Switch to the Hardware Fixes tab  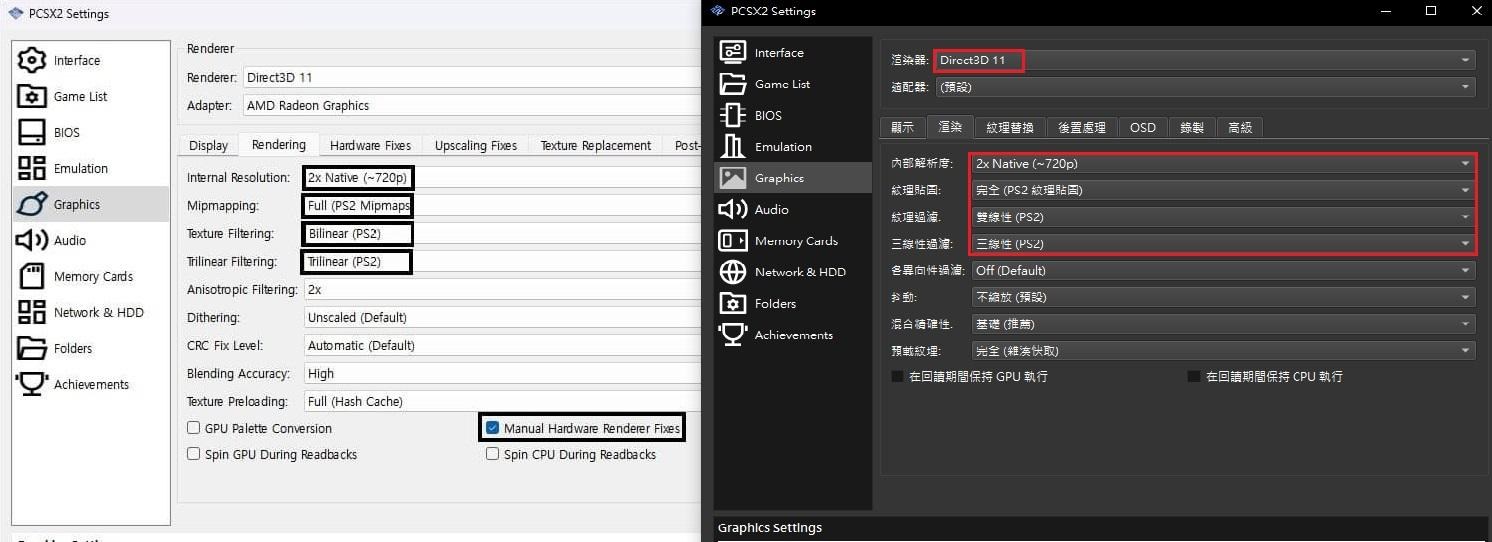370,146
